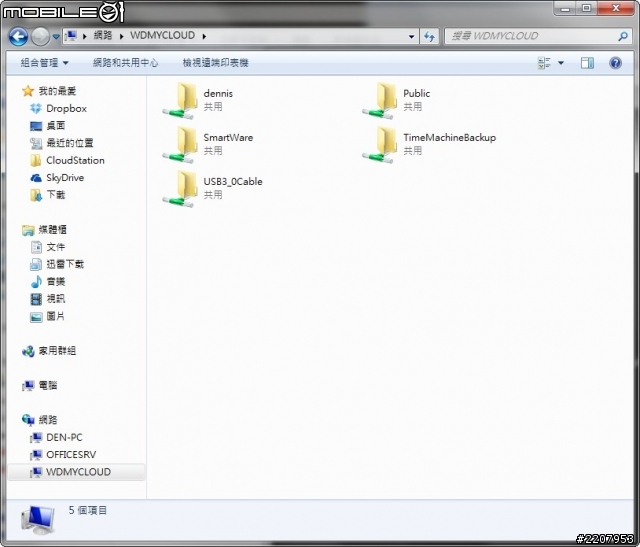640x547 pixels.
Task: Open DEN-PC under network
Action: 64,437
